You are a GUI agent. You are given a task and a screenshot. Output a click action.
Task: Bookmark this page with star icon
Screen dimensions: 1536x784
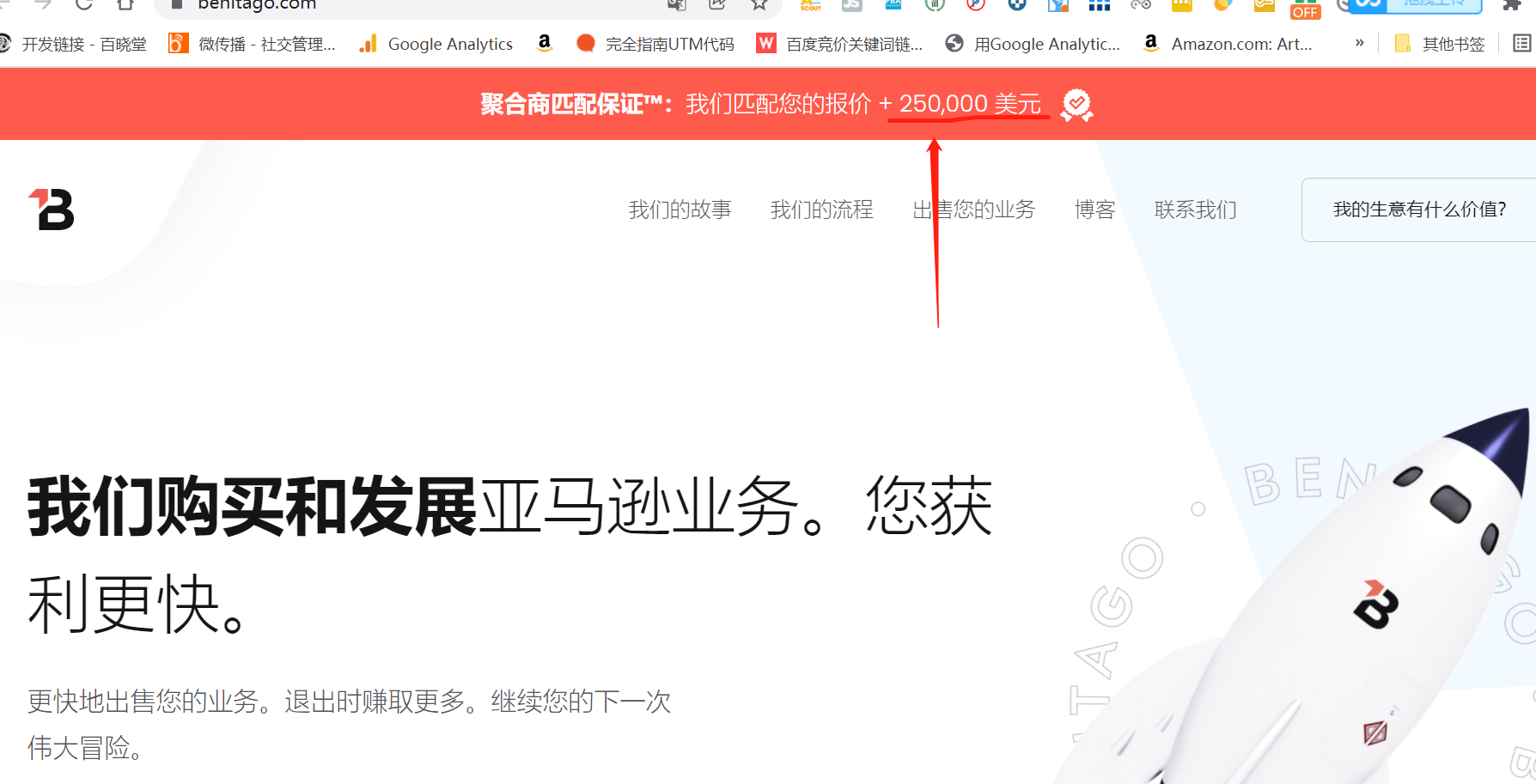click(x=759, y=5)
